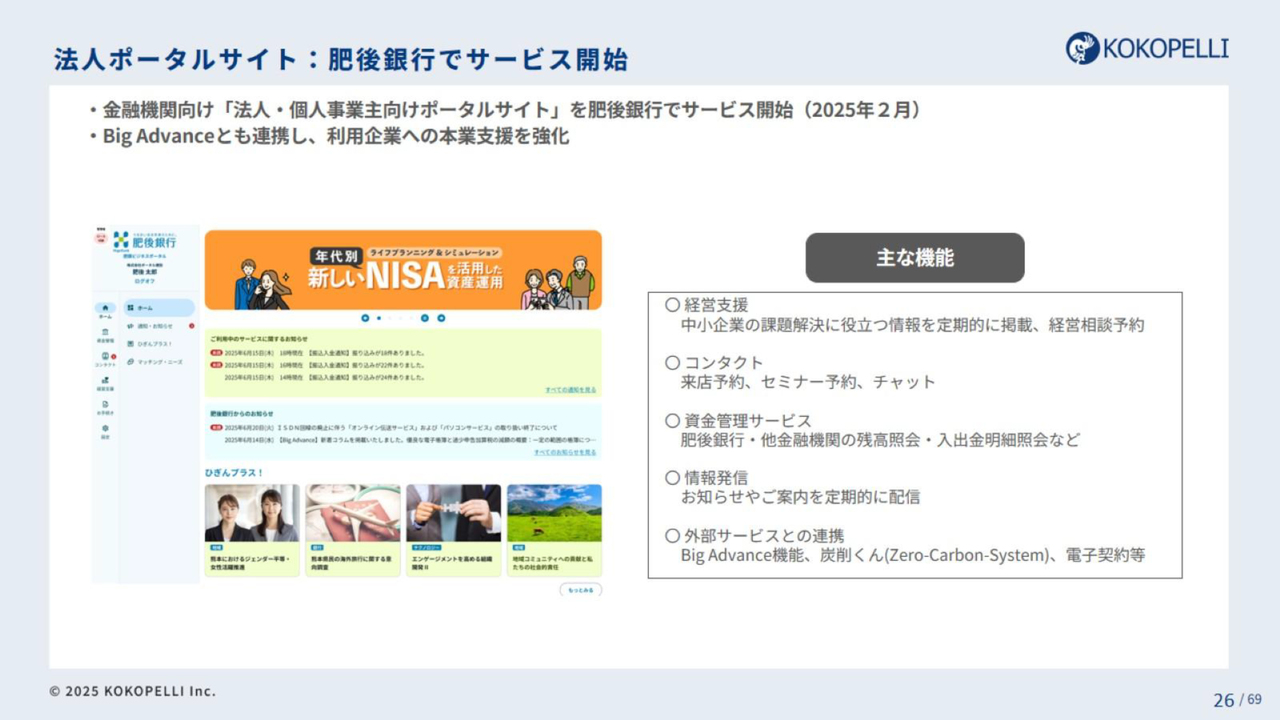Open notice about 18時 振込入金通知
Image resolution: width=1280 pixels, height=720 pixels.
coord(317,352)
